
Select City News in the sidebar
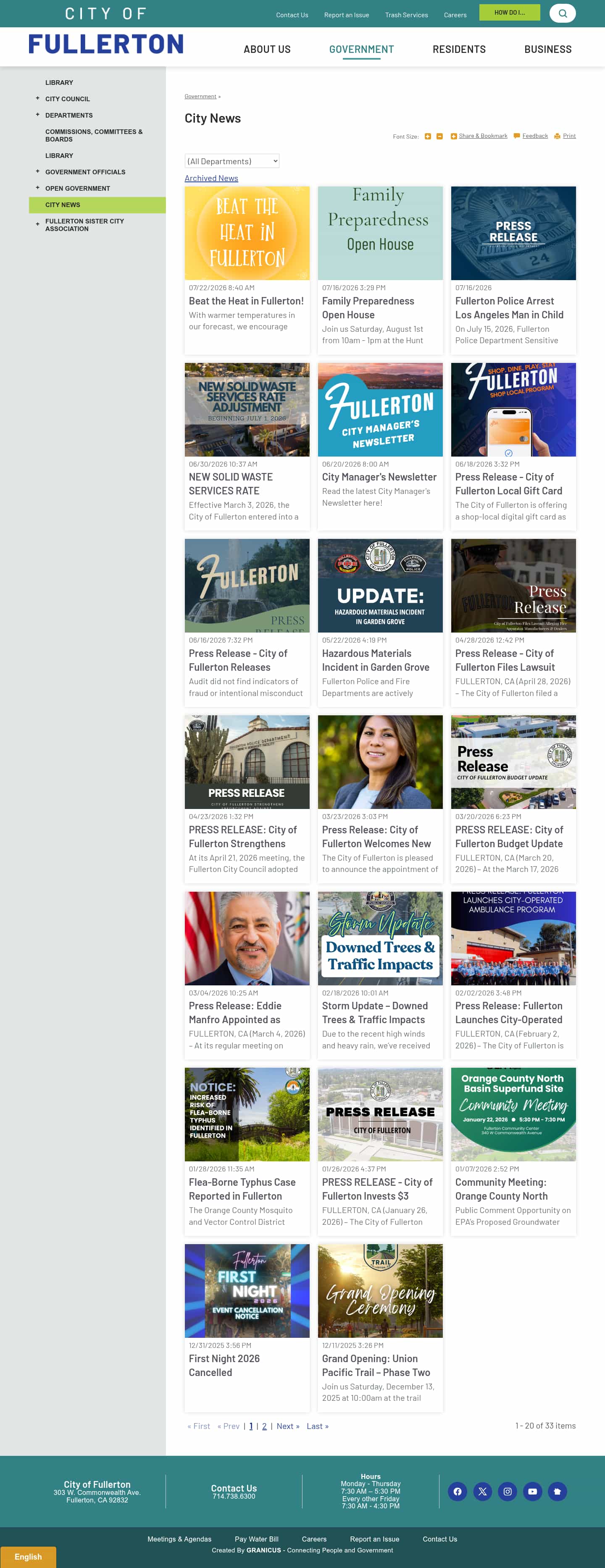point(97,205)
